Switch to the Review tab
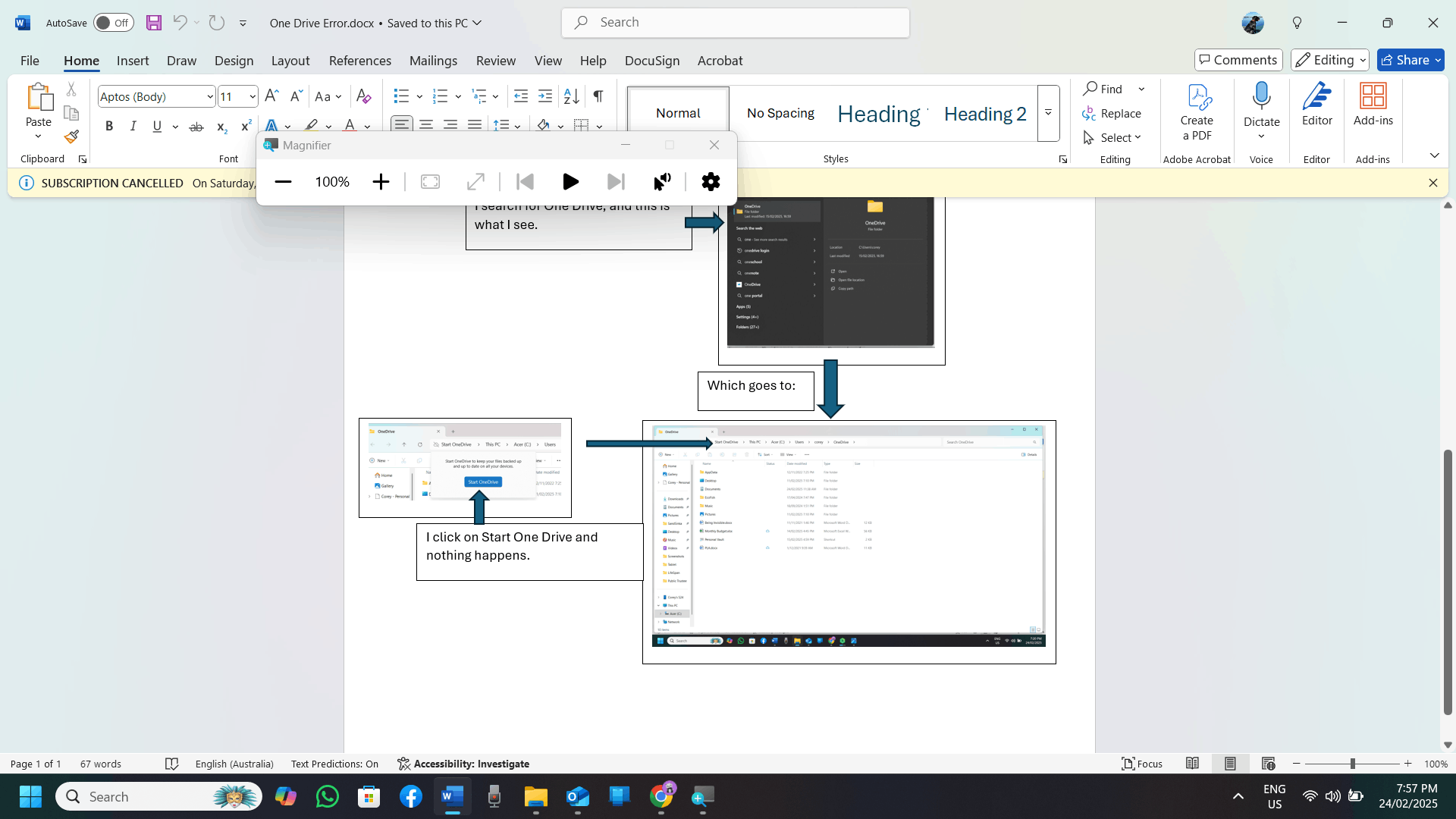 coord(495,61)
